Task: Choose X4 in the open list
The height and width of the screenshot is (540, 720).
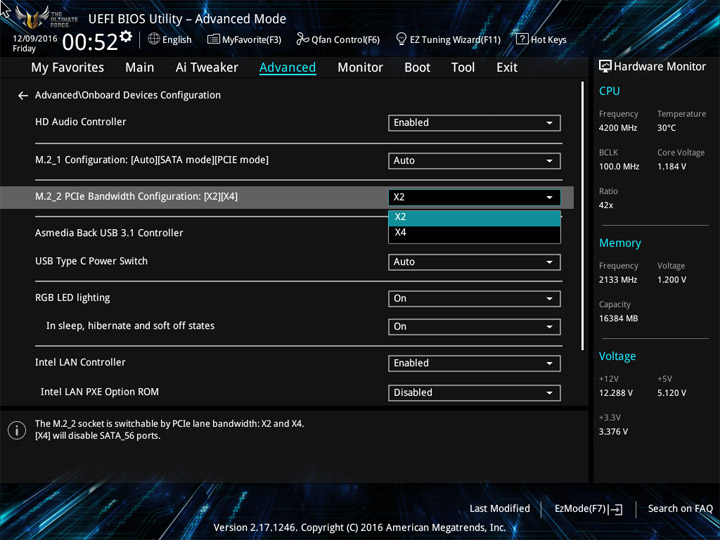Action: (x=474, y=233)
